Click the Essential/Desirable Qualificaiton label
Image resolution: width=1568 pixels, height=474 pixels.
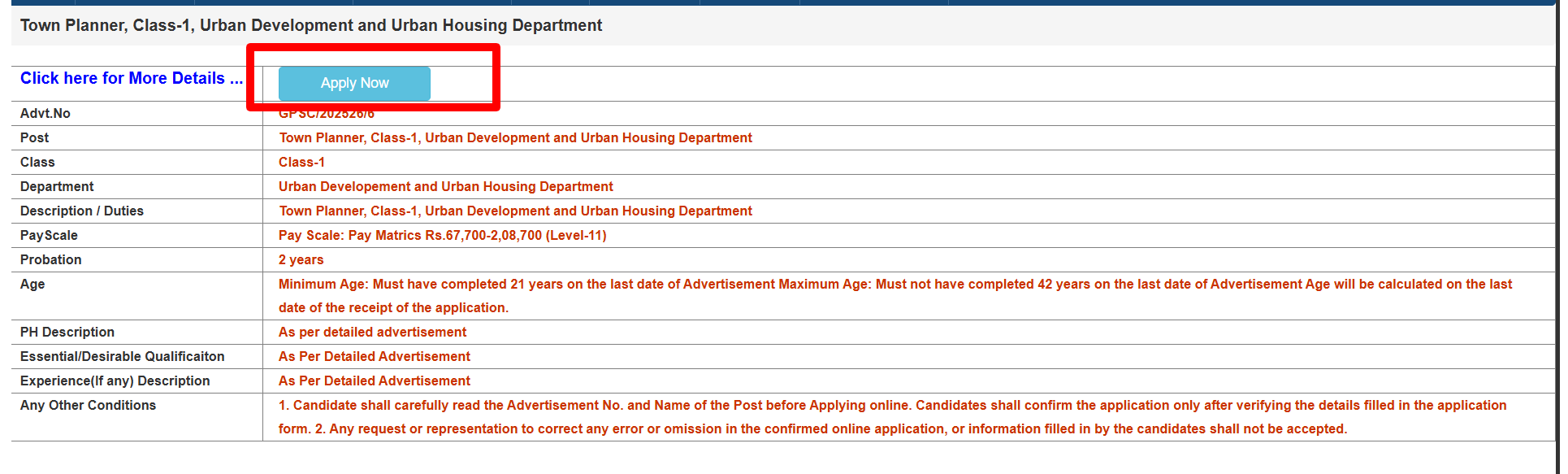coord(122,356)
